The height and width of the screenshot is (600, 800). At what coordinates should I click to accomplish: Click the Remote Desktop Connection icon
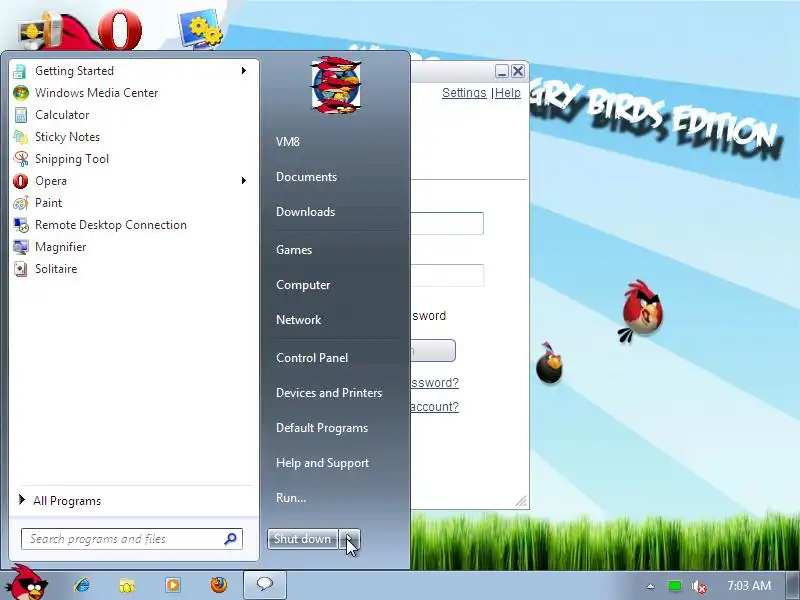pos(20,224)
